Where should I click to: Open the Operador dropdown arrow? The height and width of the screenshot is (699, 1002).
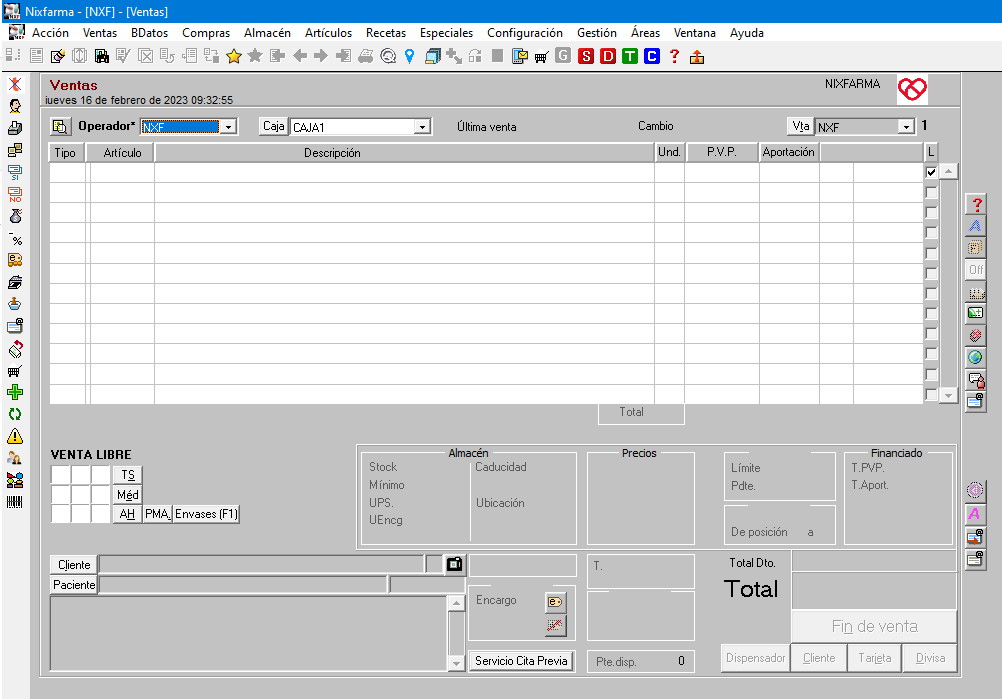coord(228,127)
